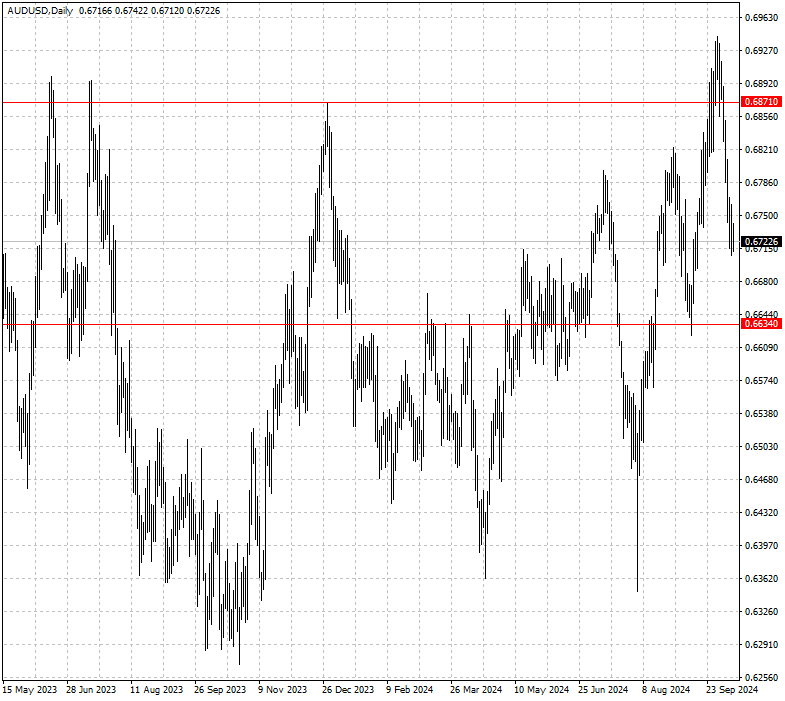Click the red 0.68710 price label
The height and width of the screenshot is (701, 785).
[761, 102]
